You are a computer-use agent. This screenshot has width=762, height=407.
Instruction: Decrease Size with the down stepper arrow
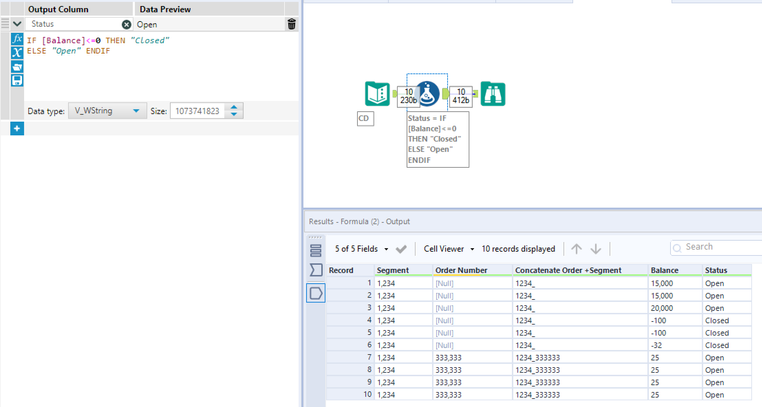point(234,115)
